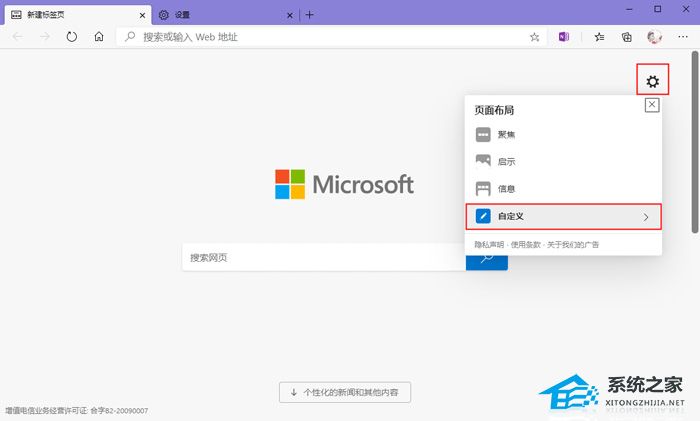Open the 隐私声明 link

[489, 245]
